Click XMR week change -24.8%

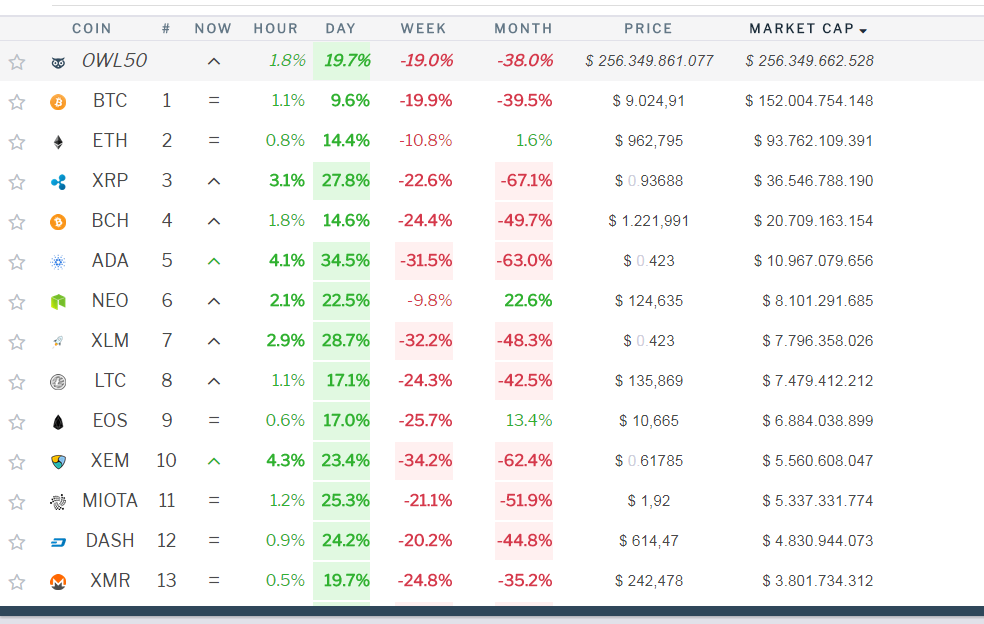tap(425, 581)
